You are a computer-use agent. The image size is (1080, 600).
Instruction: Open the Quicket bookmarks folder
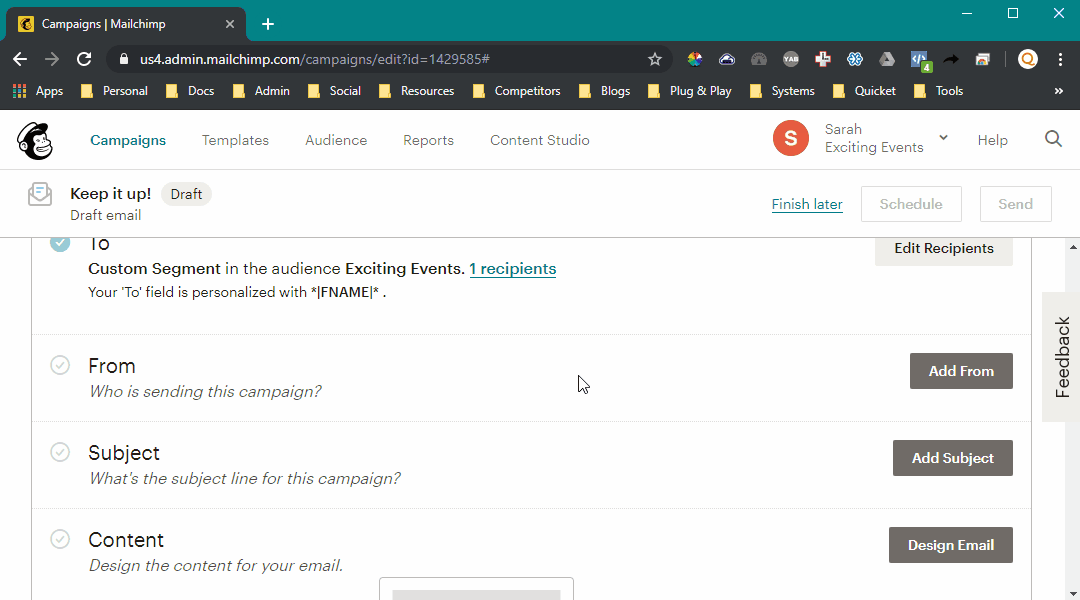coord(864,91)
